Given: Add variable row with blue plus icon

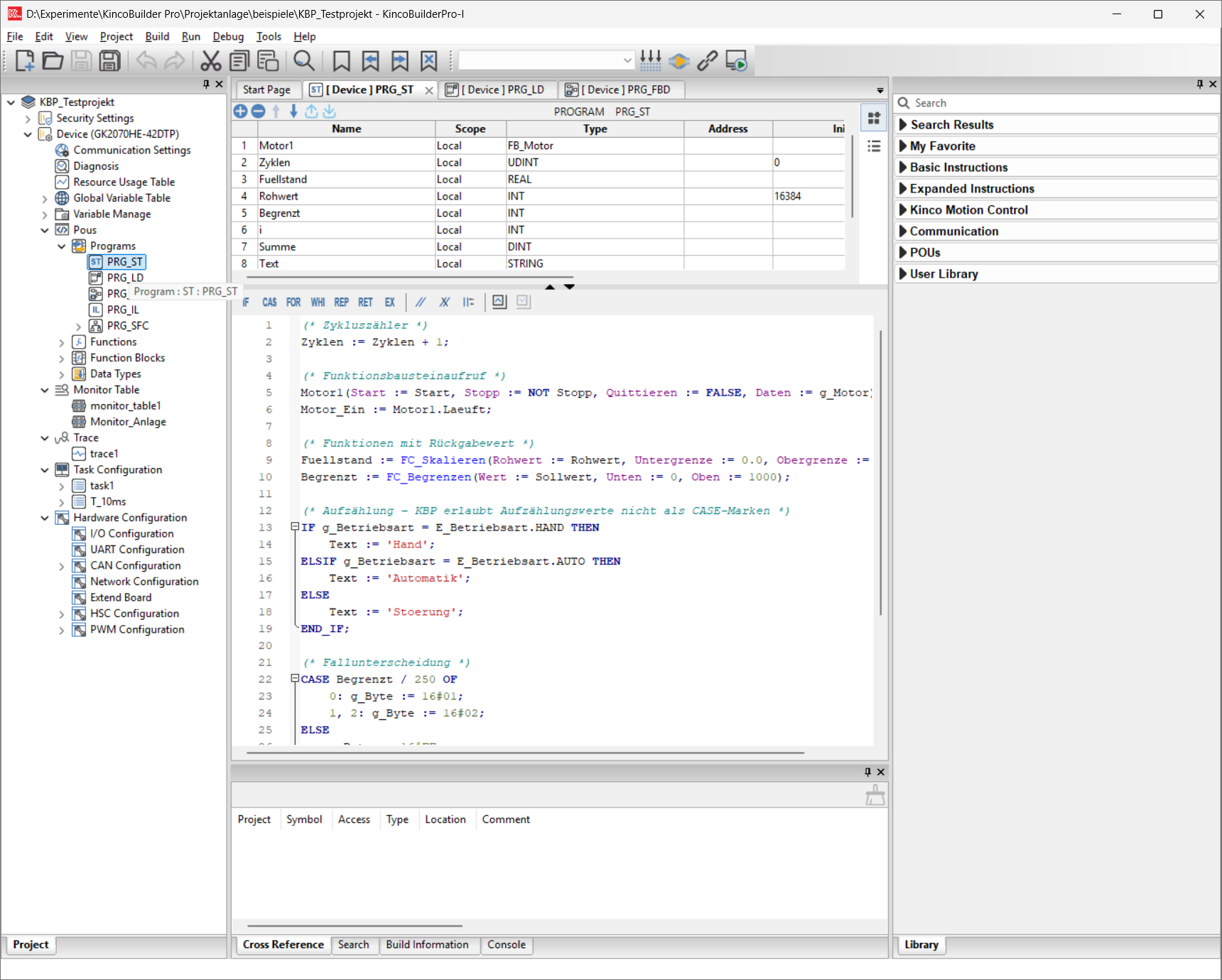Looking at the screenshot, I should (240, 111).
